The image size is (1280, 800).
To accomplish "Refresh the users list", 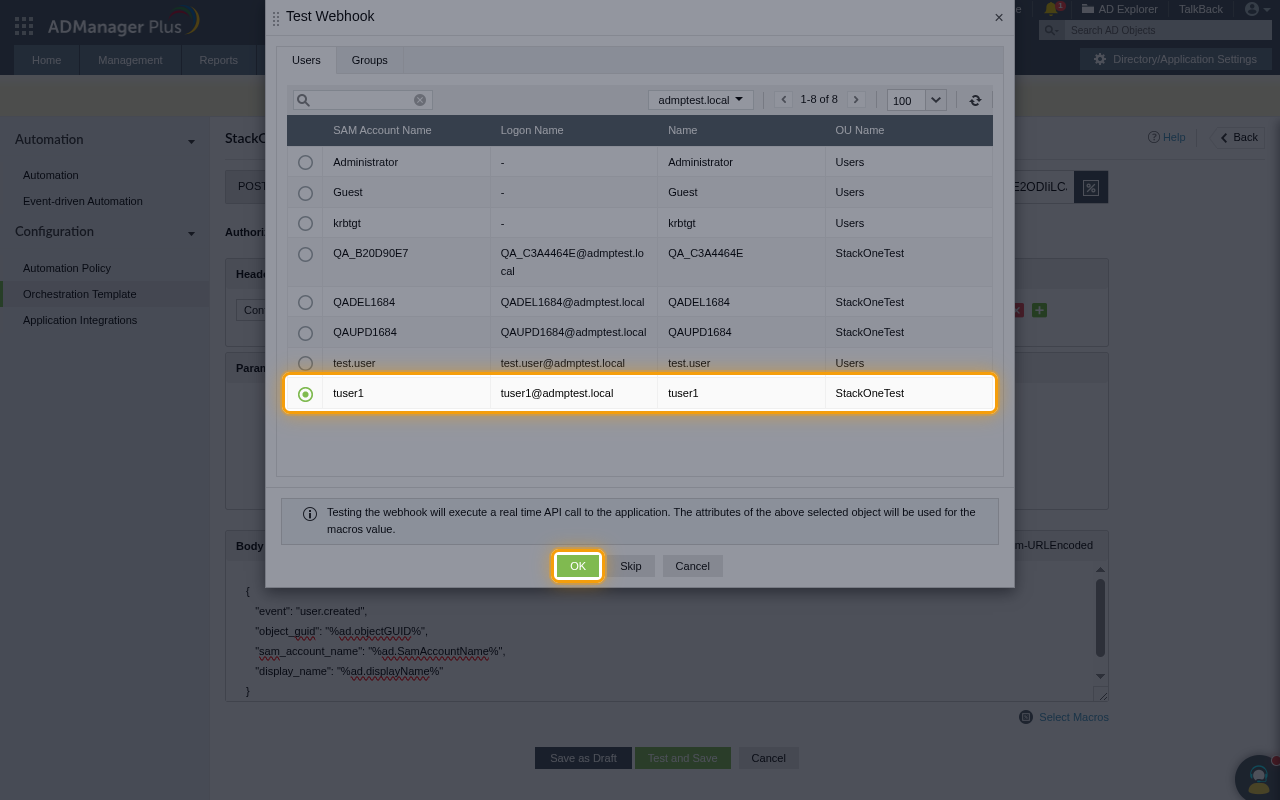I will click(975, 100).
